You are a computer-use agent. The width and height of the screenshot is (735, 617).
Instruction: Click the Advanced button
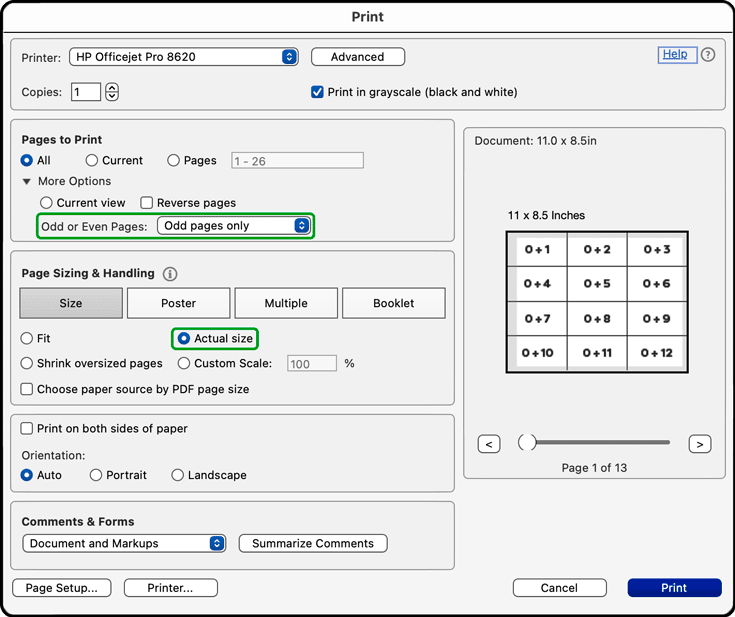(358, 57)
